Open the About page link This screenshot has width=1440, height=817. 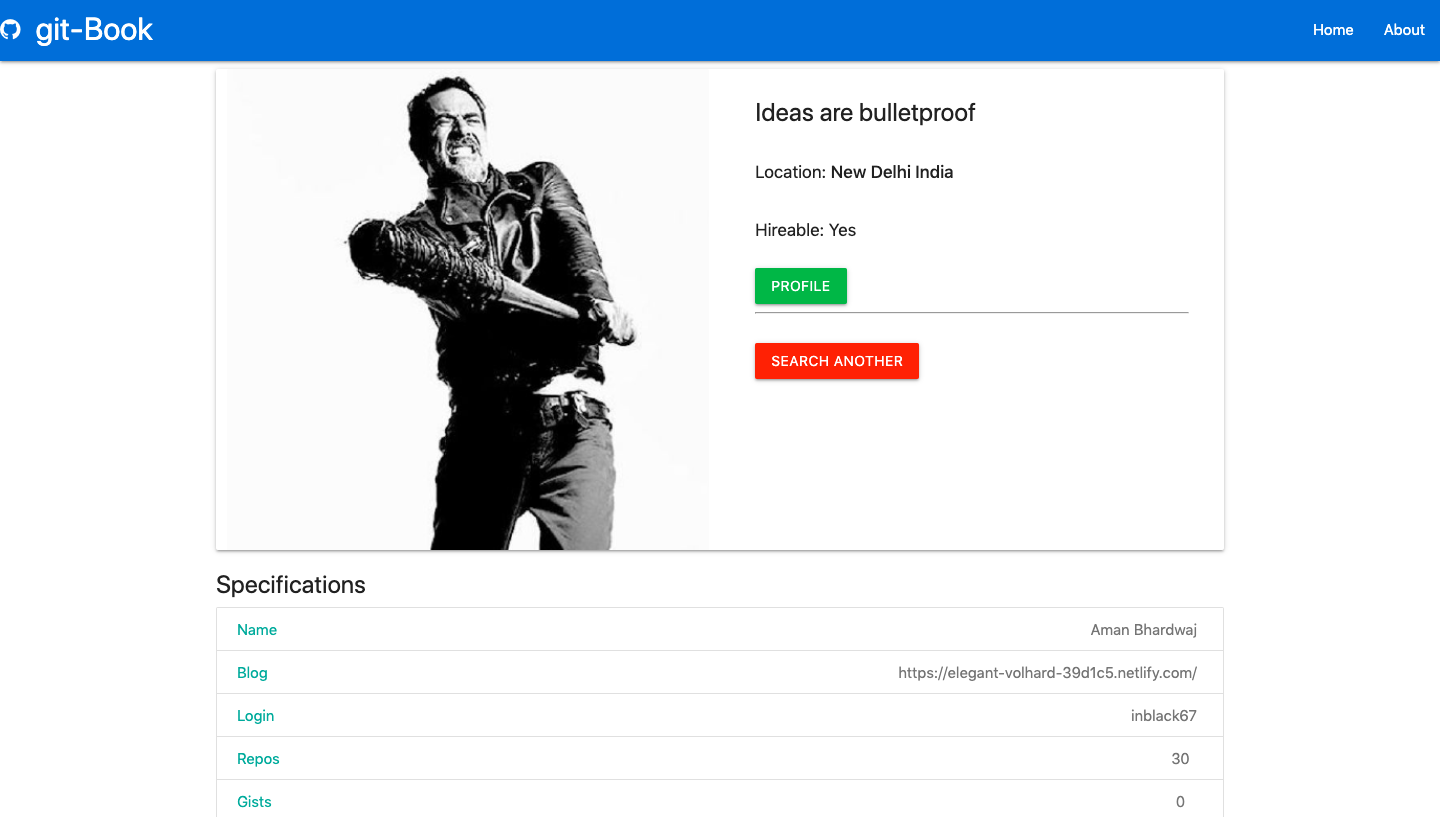point(1404,30)
